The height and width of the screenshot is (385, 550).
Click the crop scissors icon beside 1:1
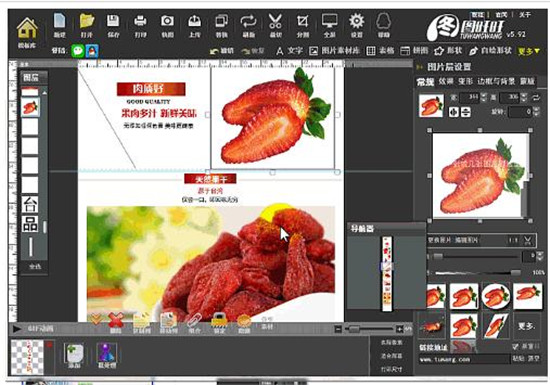tap(528, 240)
